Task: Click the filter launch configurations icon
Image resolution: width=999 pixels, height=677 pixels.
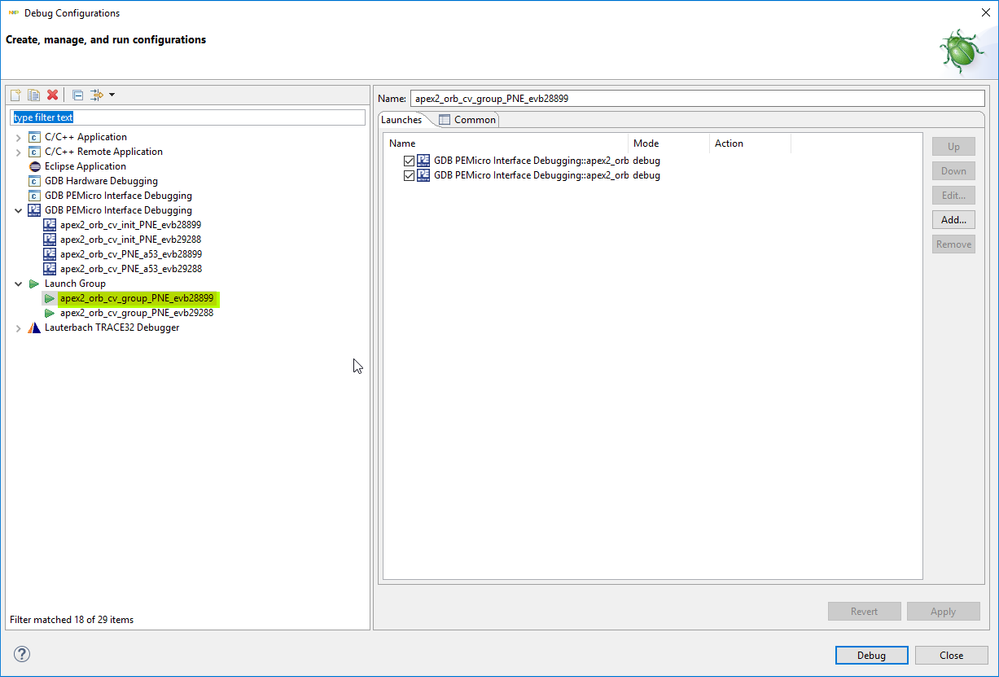Action: click(x=97, y=95)
